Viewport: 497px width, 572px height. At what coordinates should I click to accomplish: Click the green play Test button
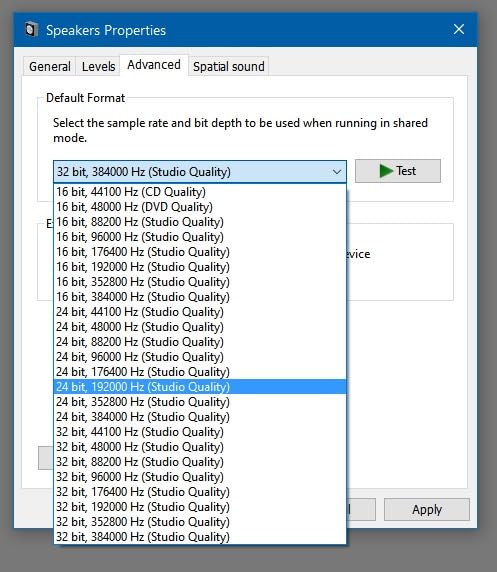[398, 171]
